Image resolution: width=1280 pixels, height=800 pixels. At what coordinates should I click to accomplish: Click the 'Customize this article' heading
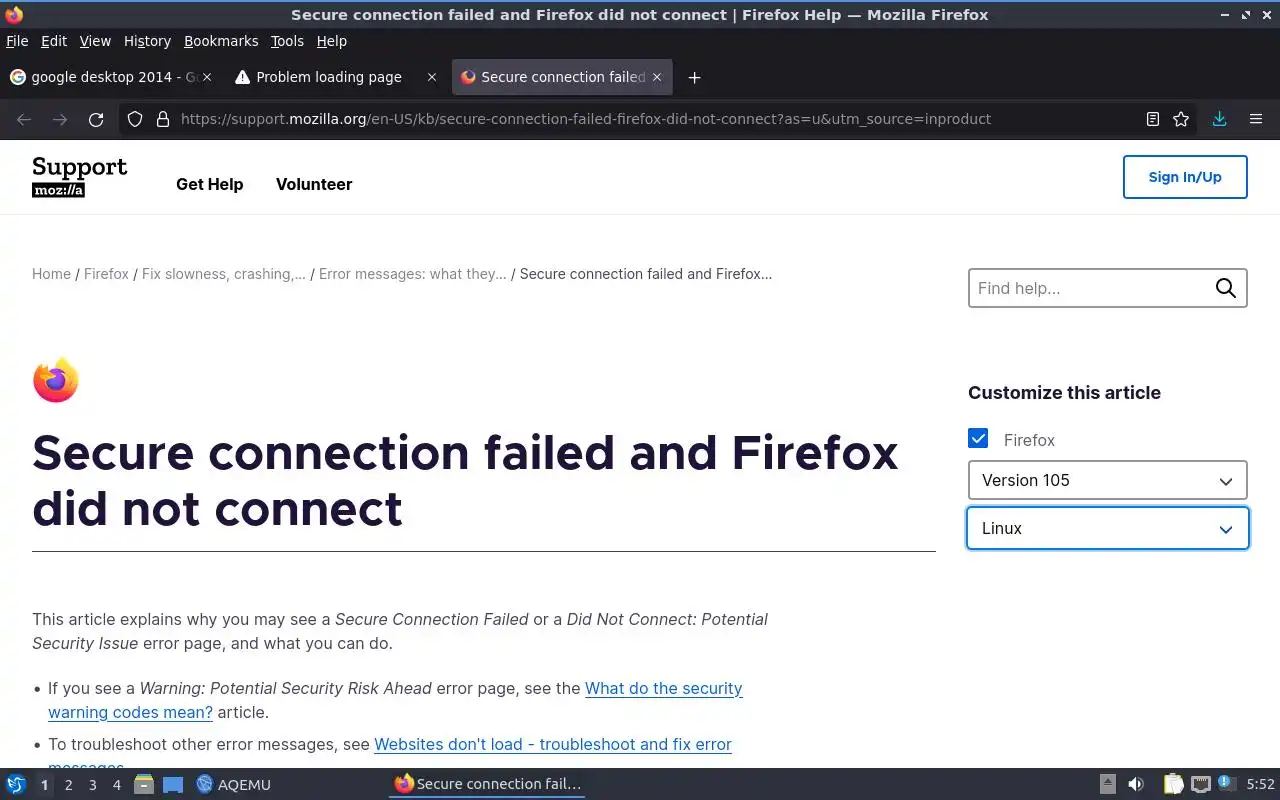[x=1064, y=393]
